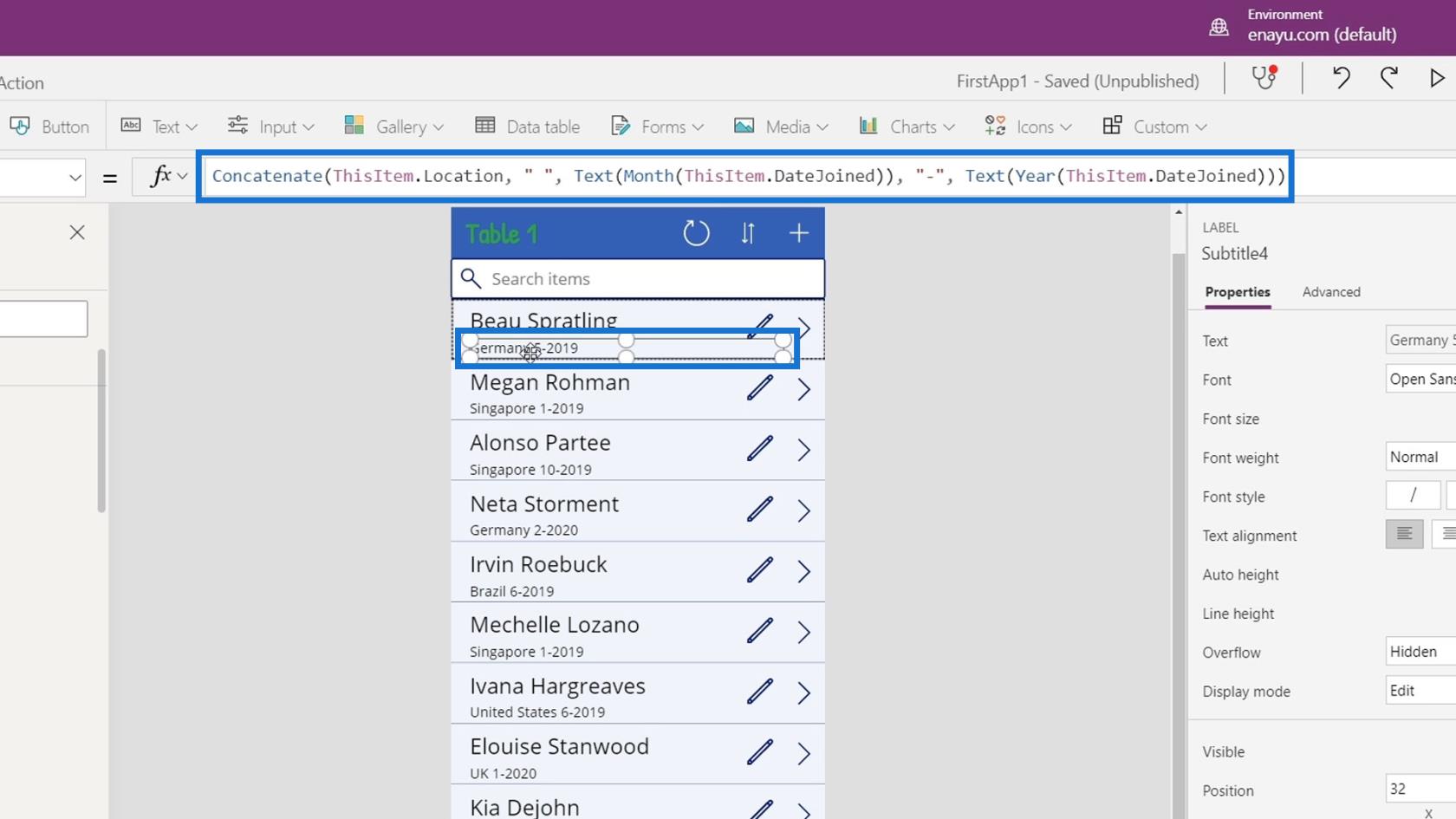The width and height of the screenshot is (1456, 819).
Task: Open the Font dropdown showing Open Sans
Action: [x=1420, y=380]
